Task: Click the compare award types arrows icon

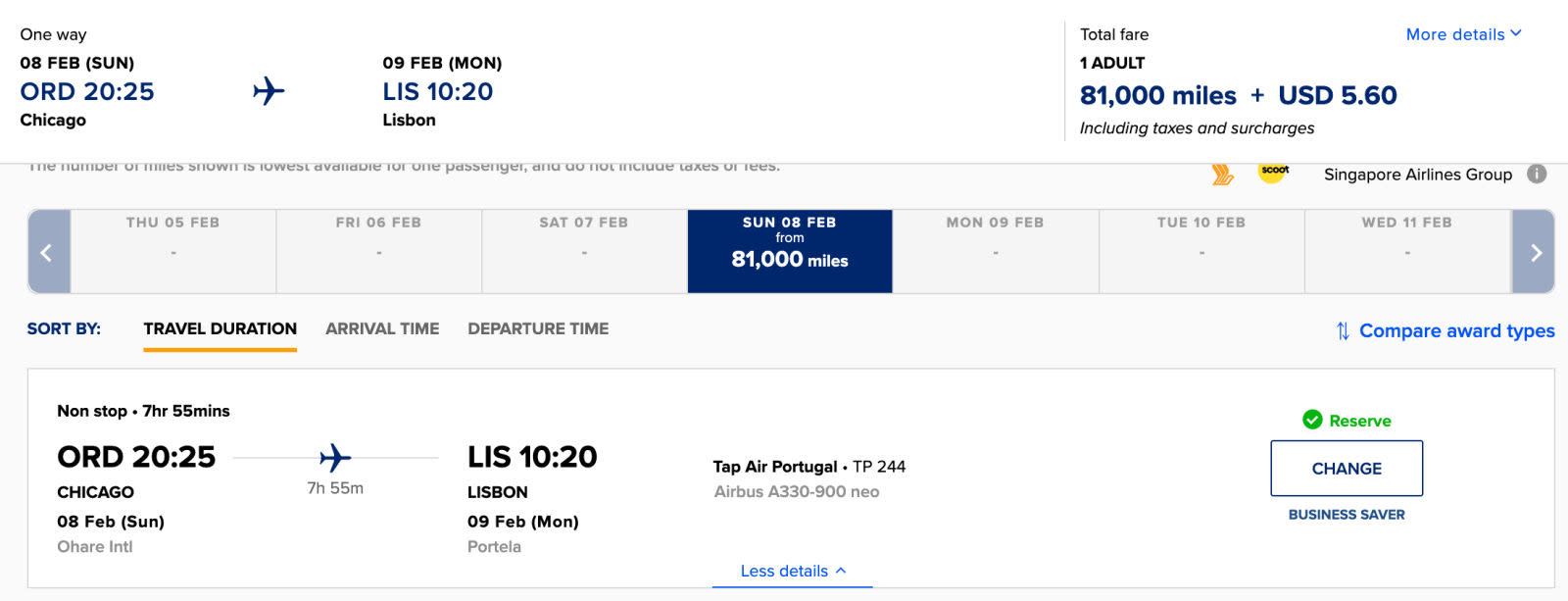Action: [x=1343, y=331]
